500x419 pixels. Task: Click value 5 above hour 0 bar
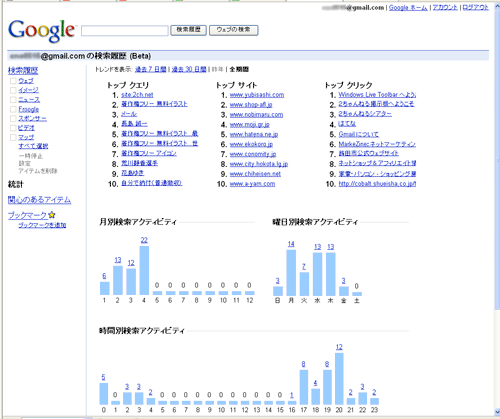[x=103, y=377]
